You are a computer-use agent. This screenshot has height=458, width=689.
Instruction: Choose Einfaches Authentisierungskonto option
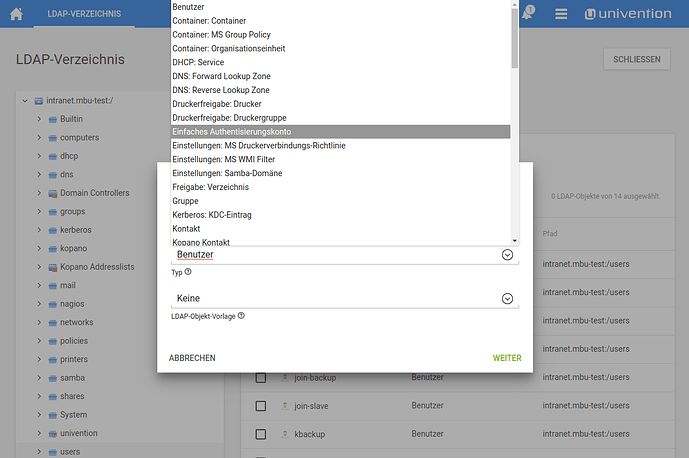[x=341, y=131]
